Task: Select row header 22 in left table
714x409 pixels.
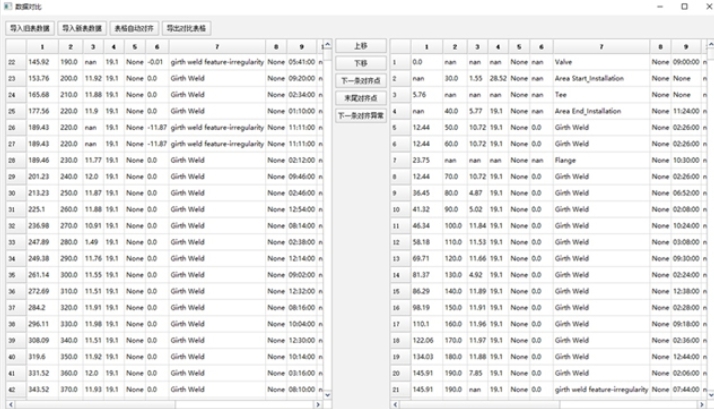Action: (x=12, y=62)
